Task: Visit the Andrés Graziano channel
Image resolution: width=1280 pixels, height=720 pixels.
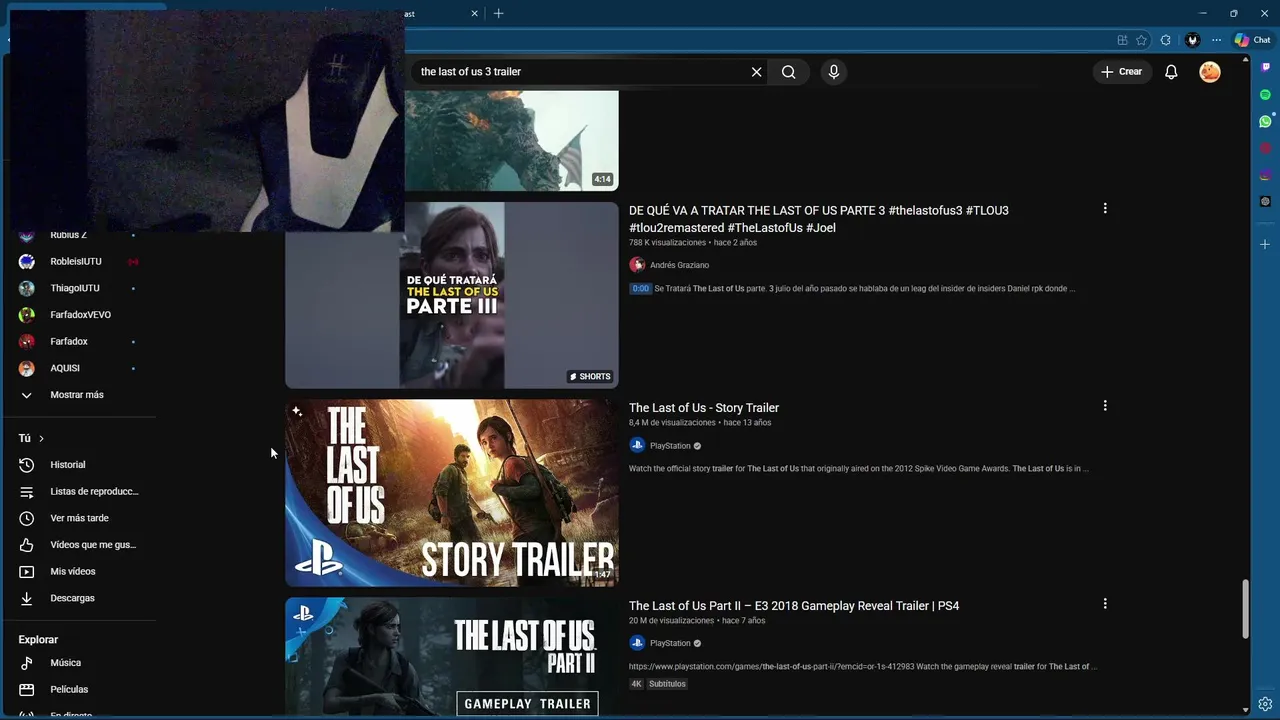Action: coord(679,265)
